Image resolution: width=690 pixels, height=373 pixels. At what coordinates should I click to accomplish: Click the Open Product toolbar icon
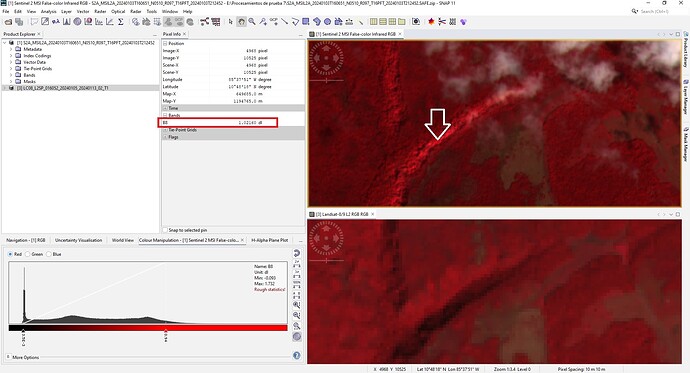pyautogui.click(x=8, y=22)
